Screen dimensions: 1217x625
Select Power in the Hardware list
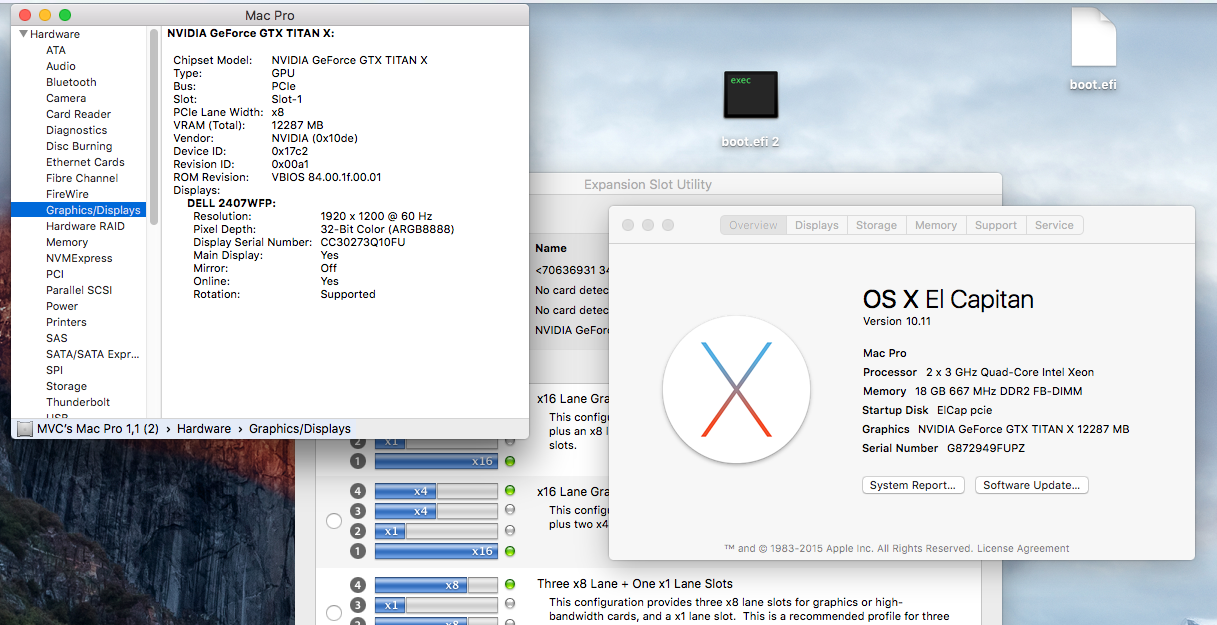tap(62, 306)
